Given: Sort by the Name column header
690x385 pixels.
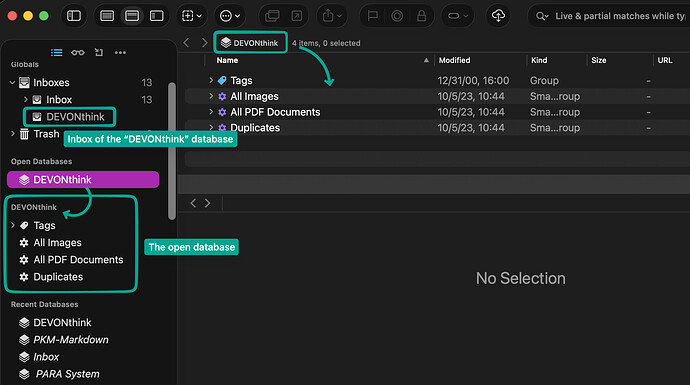Looking at the screenshot, I should point(227,60).
